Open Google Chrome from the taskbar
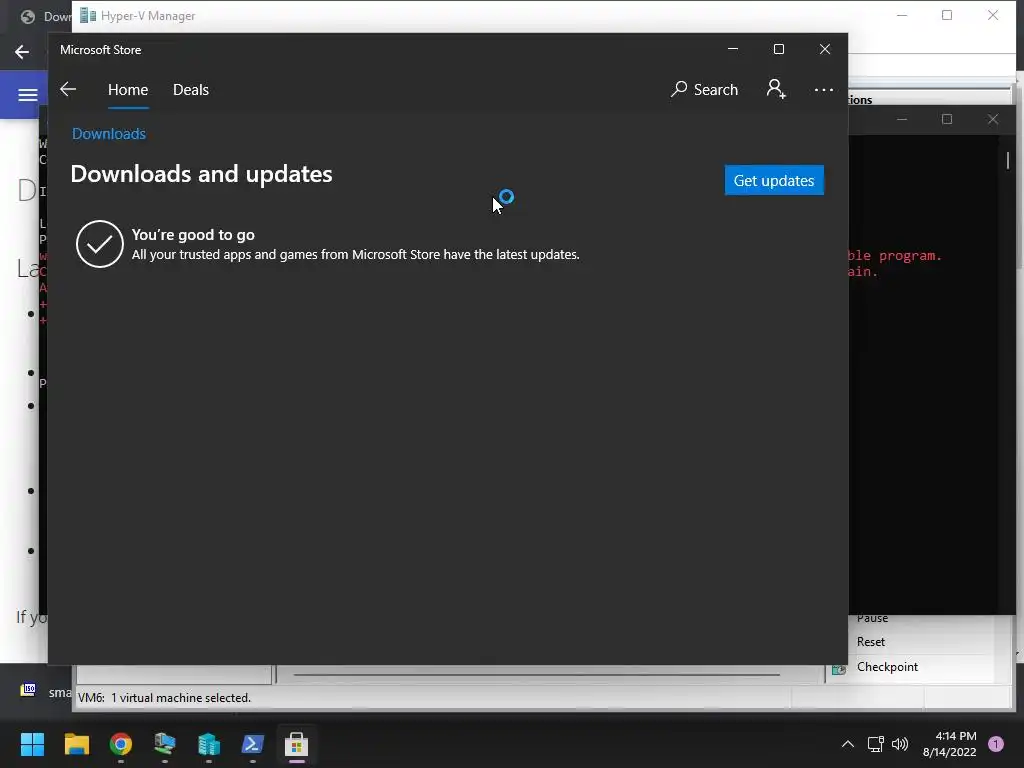 (x=121, y=744)
